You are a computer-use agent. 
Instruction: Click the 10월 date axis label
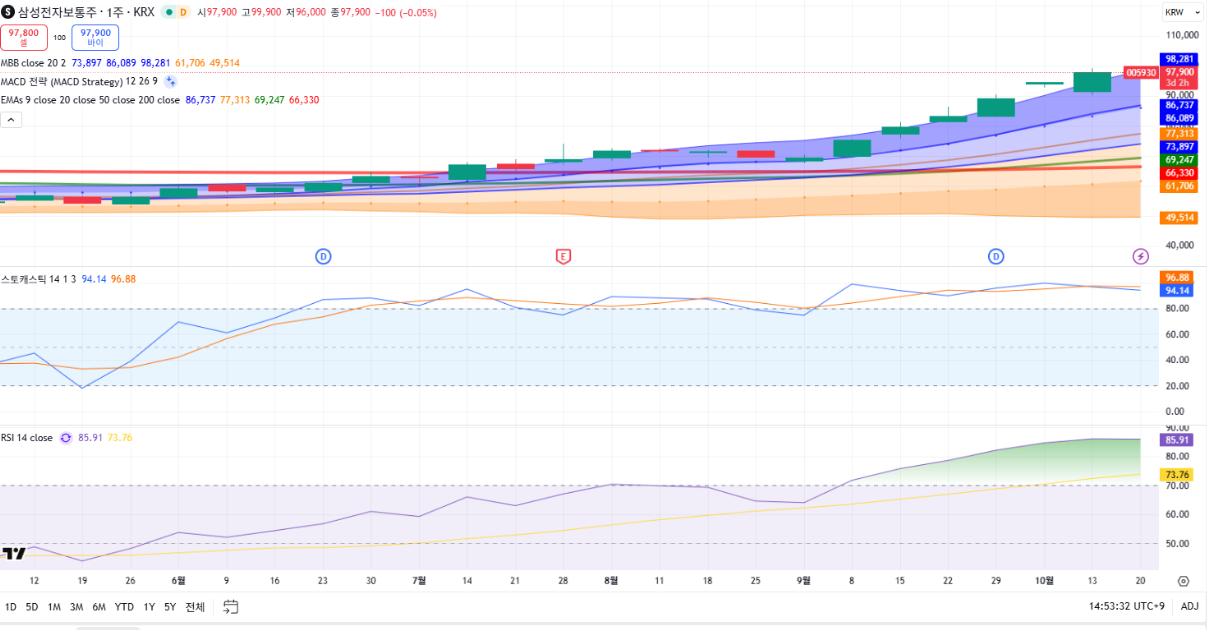click(1044, 580)
